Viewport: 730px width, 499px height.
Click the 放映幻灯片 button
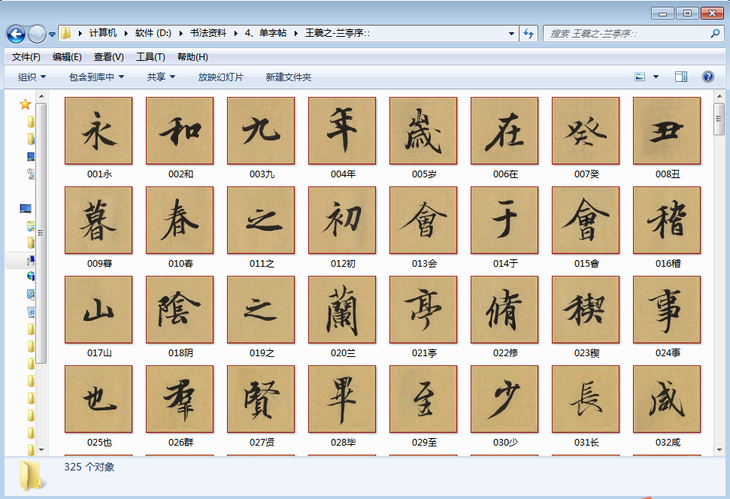[x=220, y=77]
